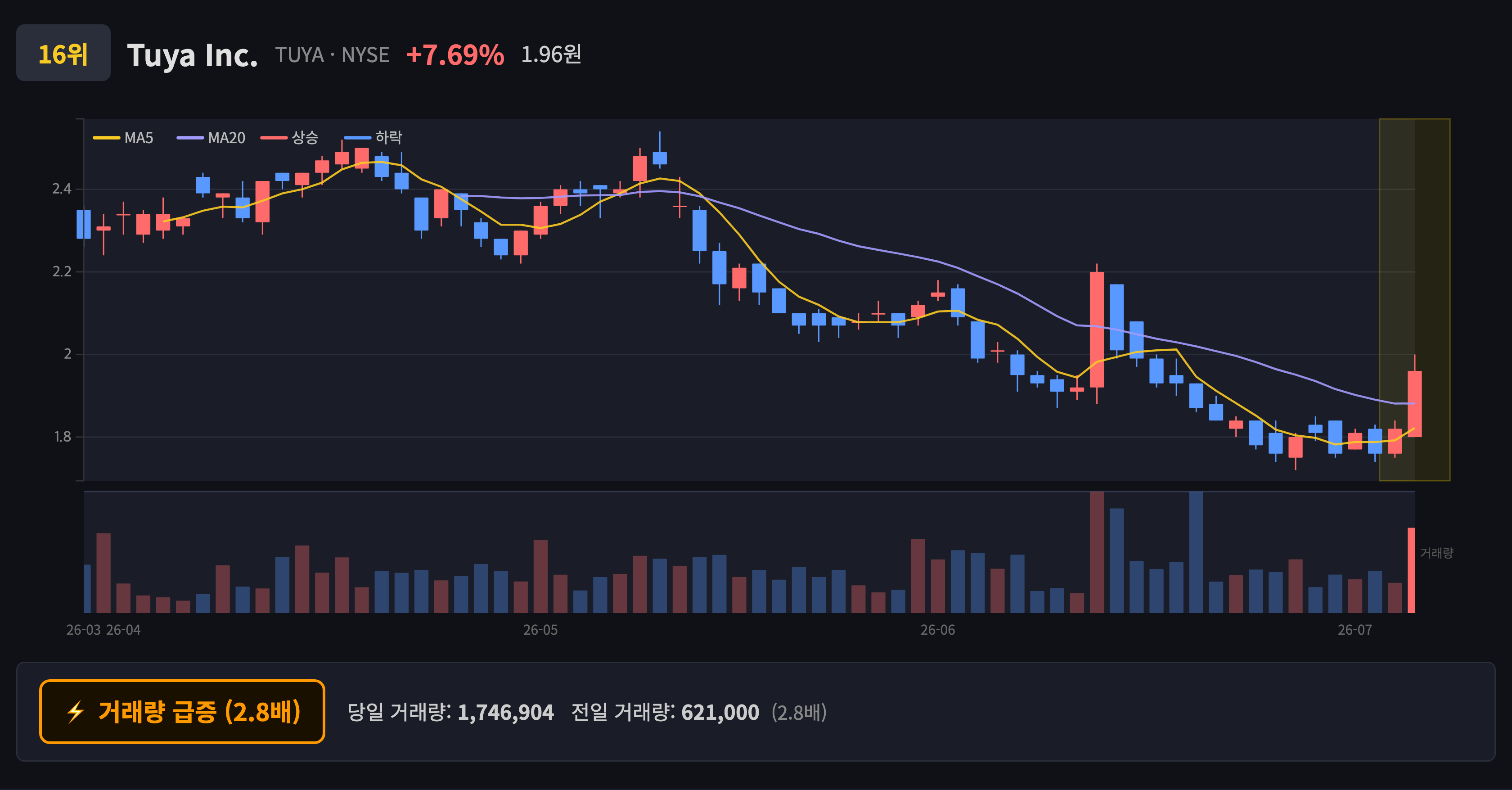Click the latest red candlestick in highlighted zone
The width and height of the screenshot is (1512, 790).
1414,404
